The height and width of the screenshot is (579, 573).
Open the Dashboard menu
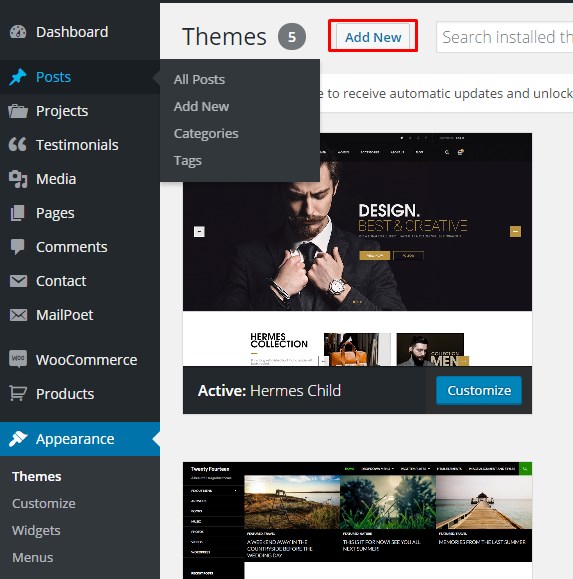80,32
